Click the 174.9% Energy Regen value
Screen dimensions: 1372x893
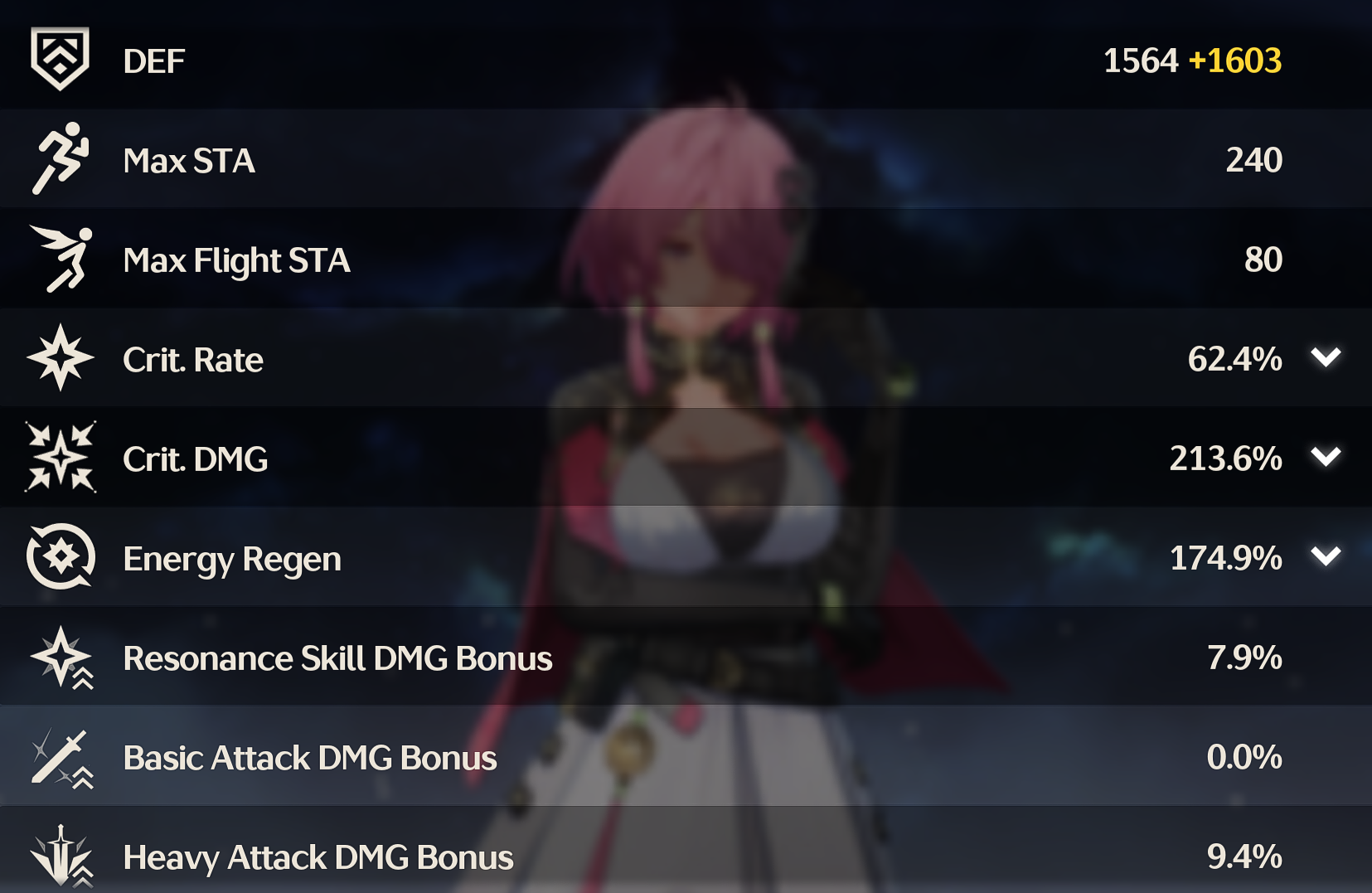(1226, 558)
